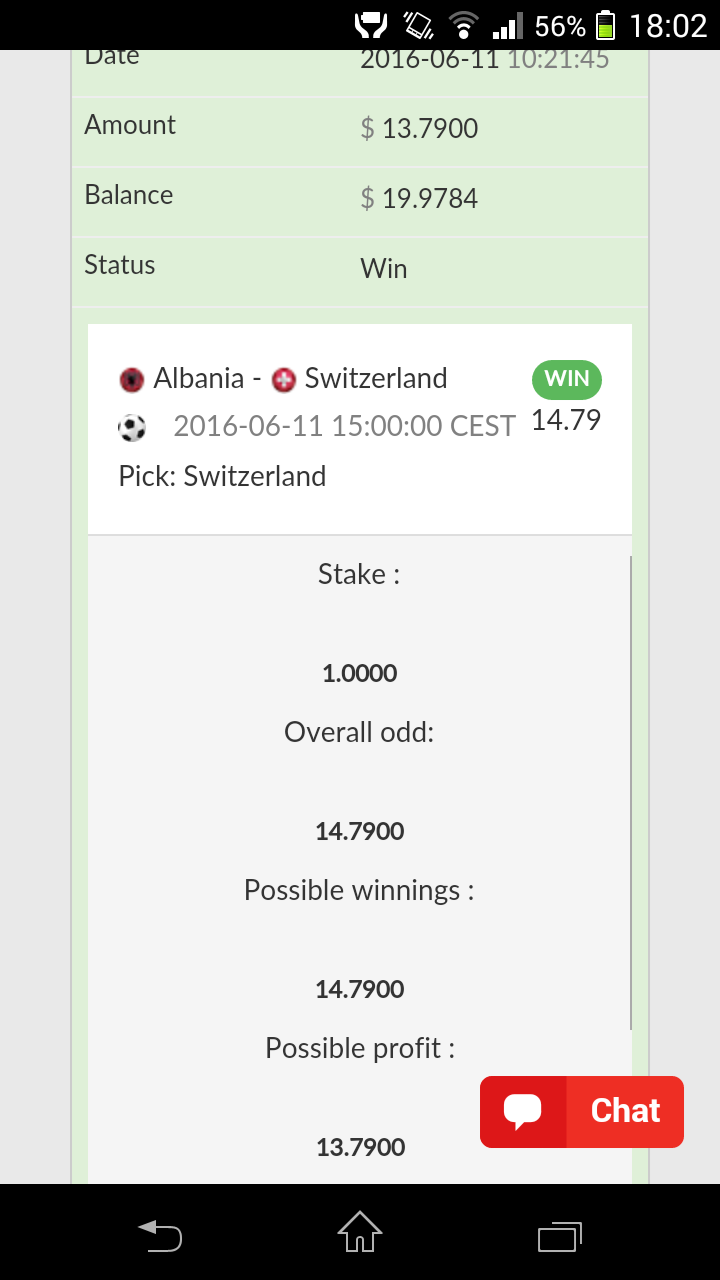
Task: Click the bet details vertical scrollbar
Action: tap(631, 793)
